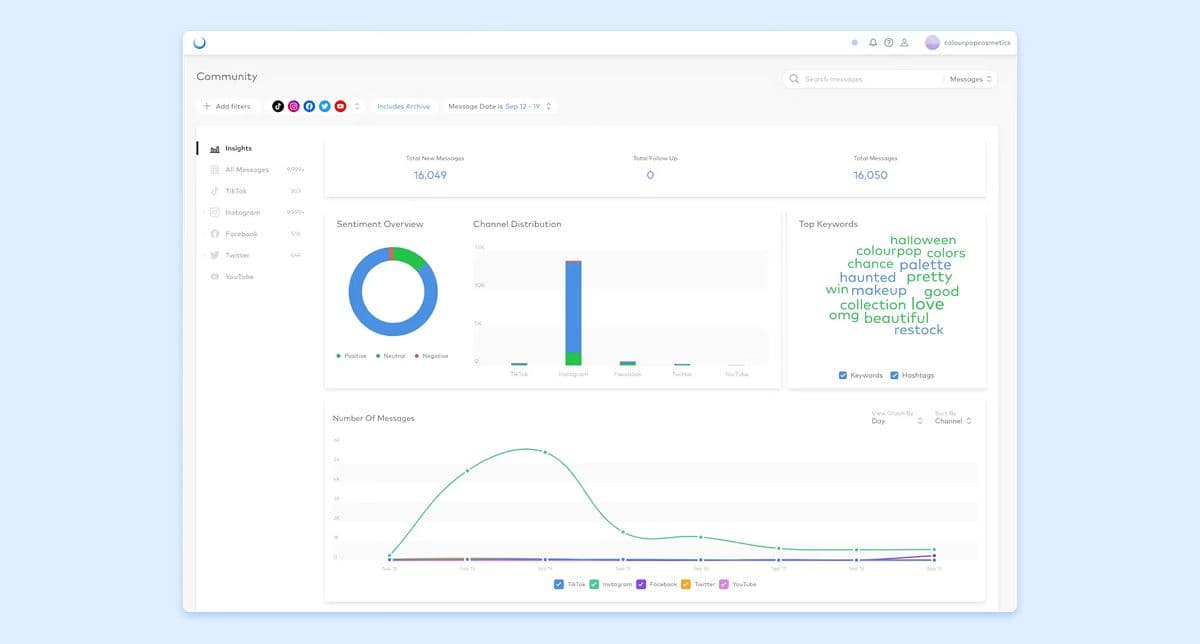Uncheck Facebook in the chart legend

click(x=642, y=584)
